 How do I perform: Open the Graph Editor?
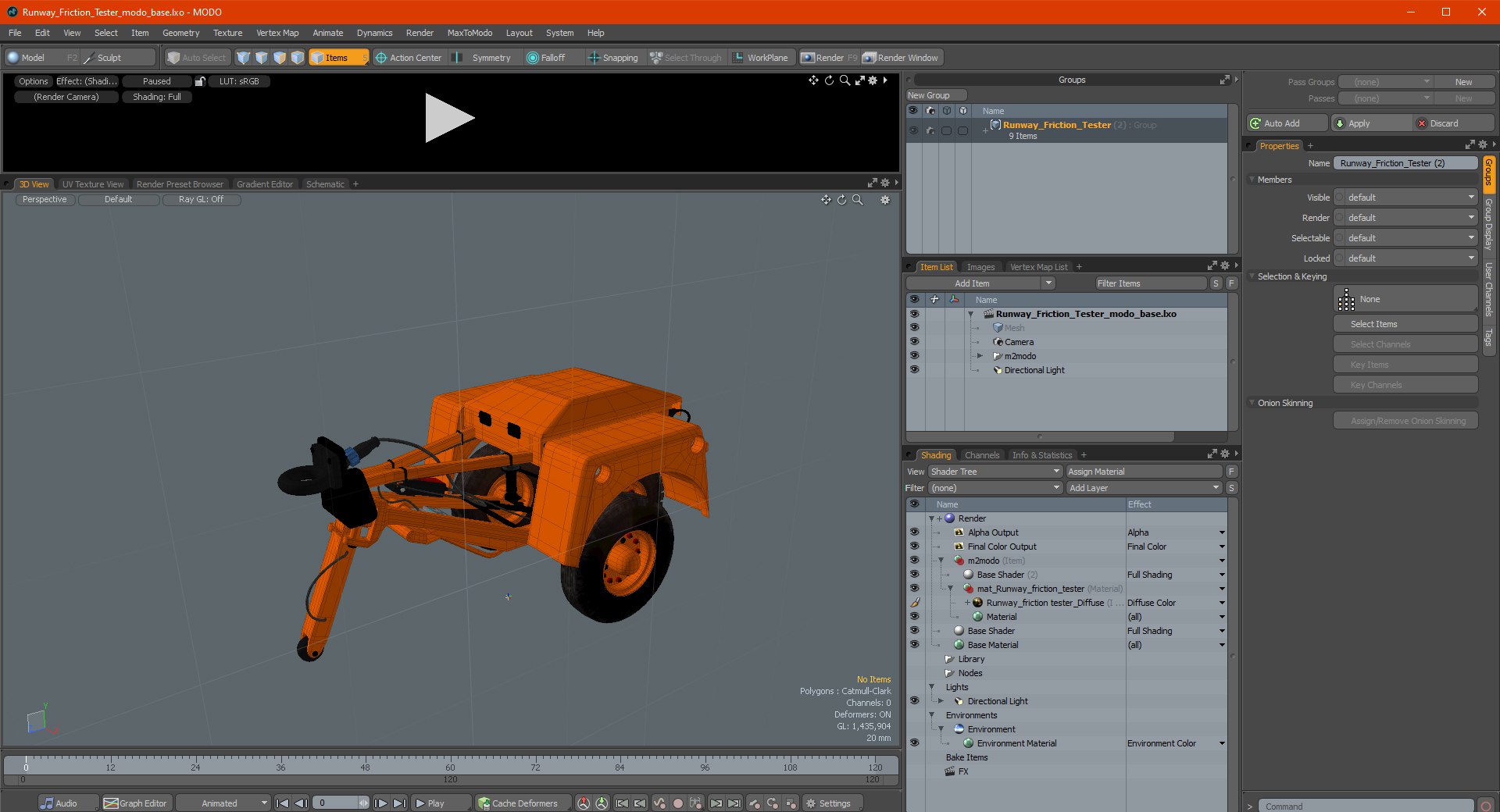[x=136, y=803]
